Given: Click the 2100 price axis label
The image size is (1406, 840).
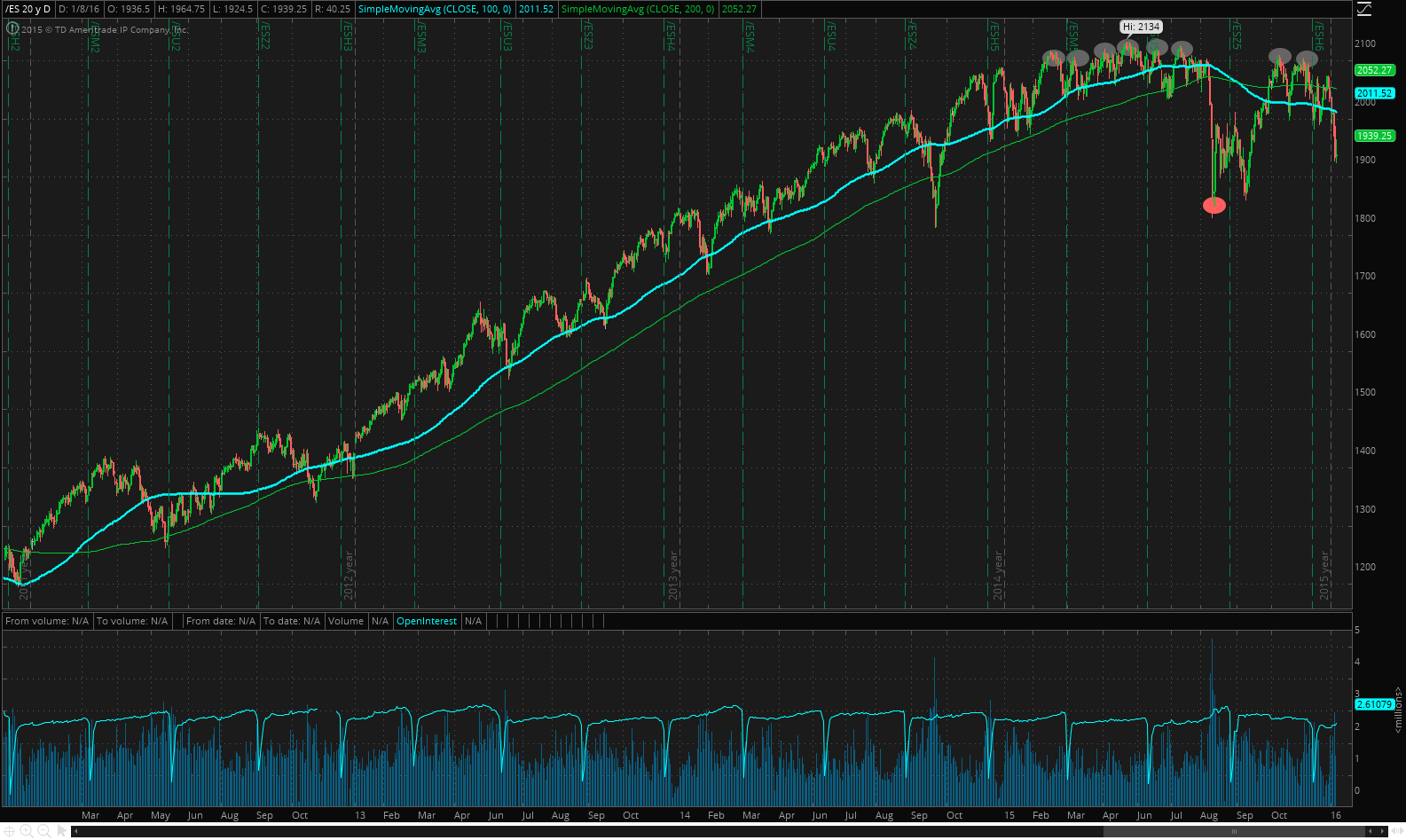Looking at the screenshot, I should [1365, 43].
